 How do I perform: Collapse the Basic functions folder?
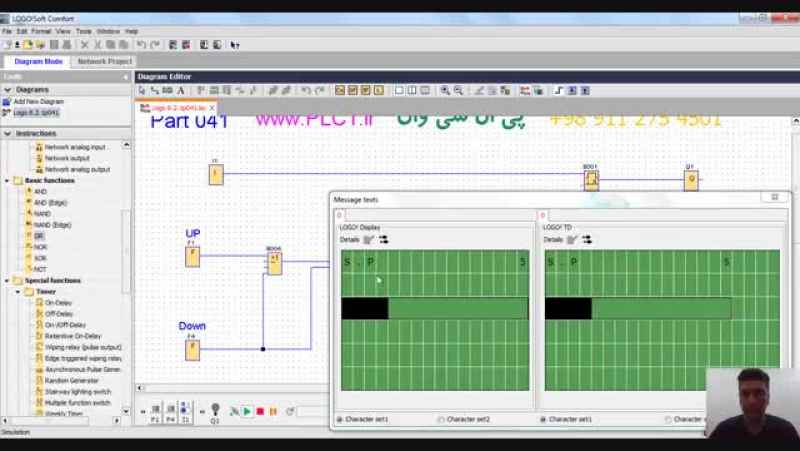[7, 181]
